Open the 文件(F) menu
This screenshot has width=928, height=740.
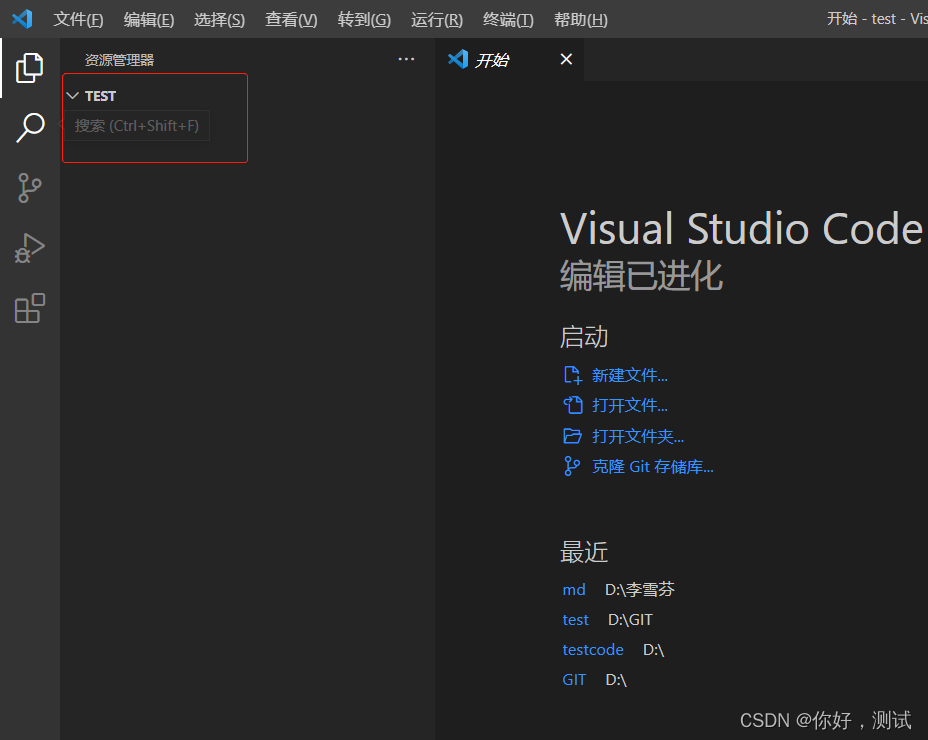tap(78, 20)
